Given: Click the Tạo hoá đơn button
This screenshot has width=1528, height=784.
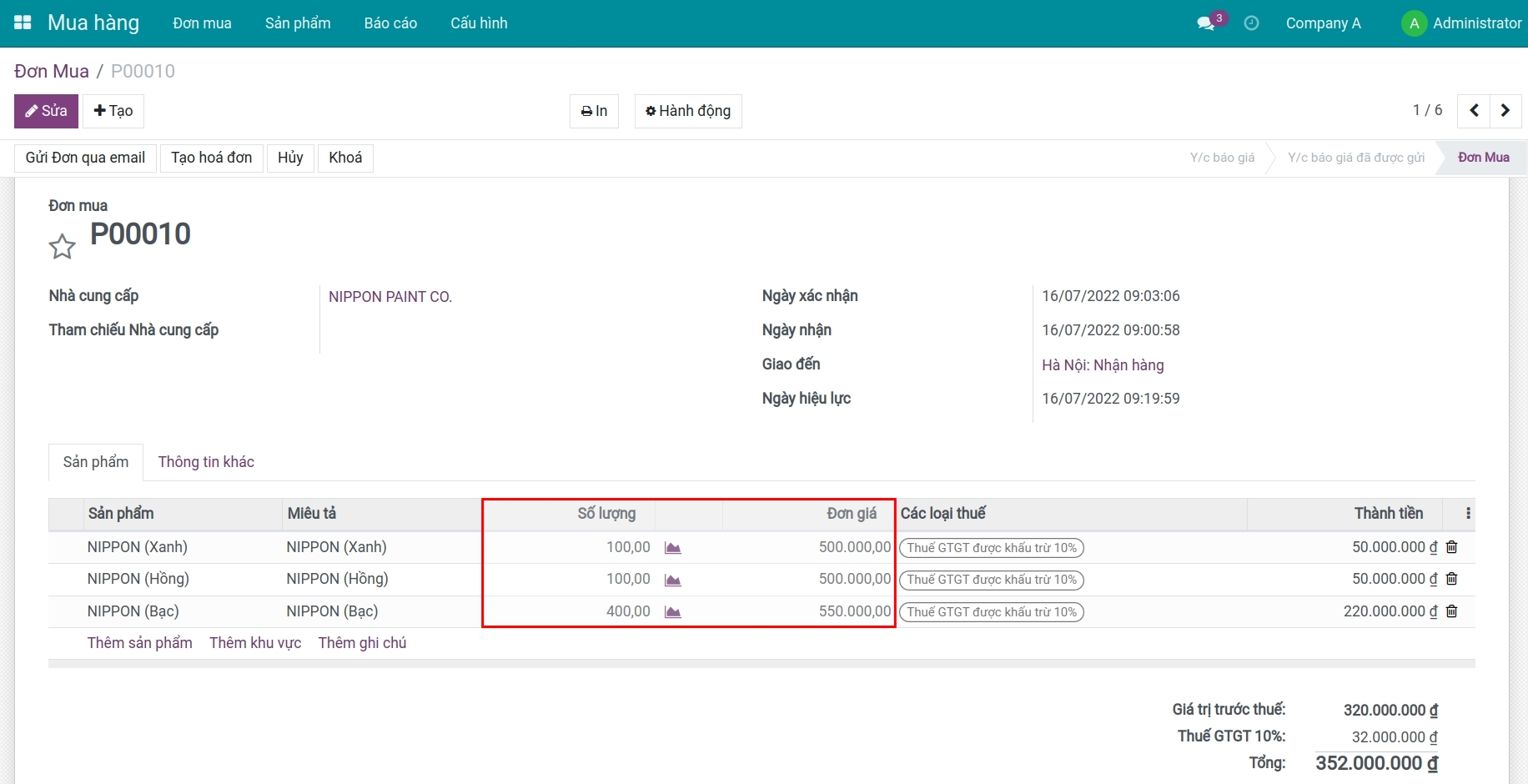Looking at the screenshot, I should point(211,158).
